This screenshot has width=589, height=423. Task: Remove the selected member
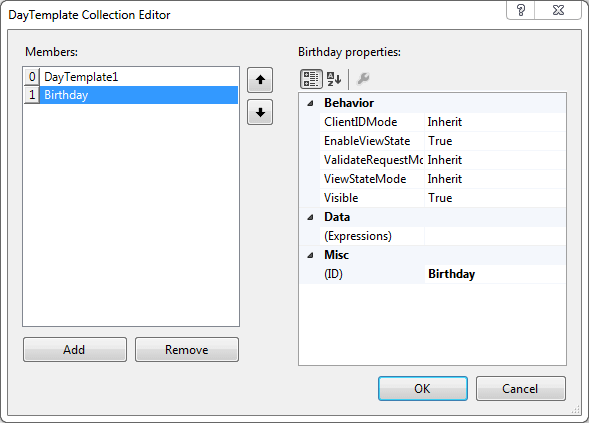point(187,350)
